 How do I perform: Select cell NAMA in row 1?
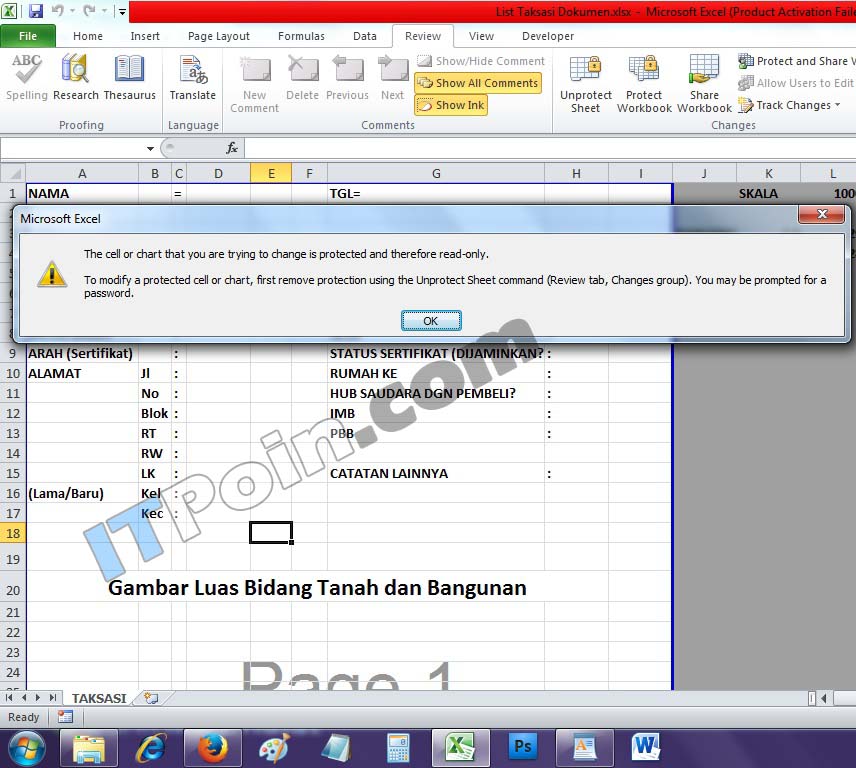82,194
